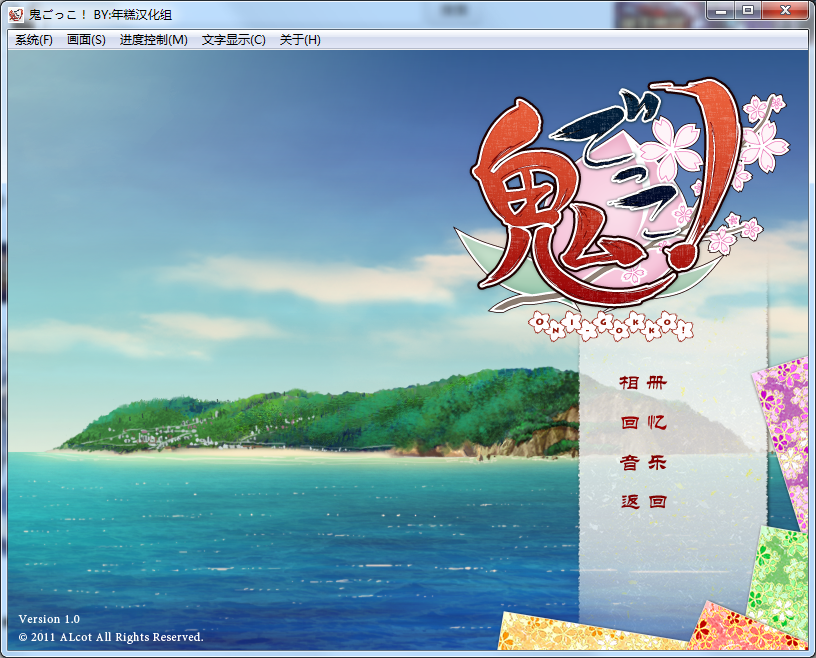Select 相册 from the title menu
This screenshot has width=816, height=658.
click(643, 383)
